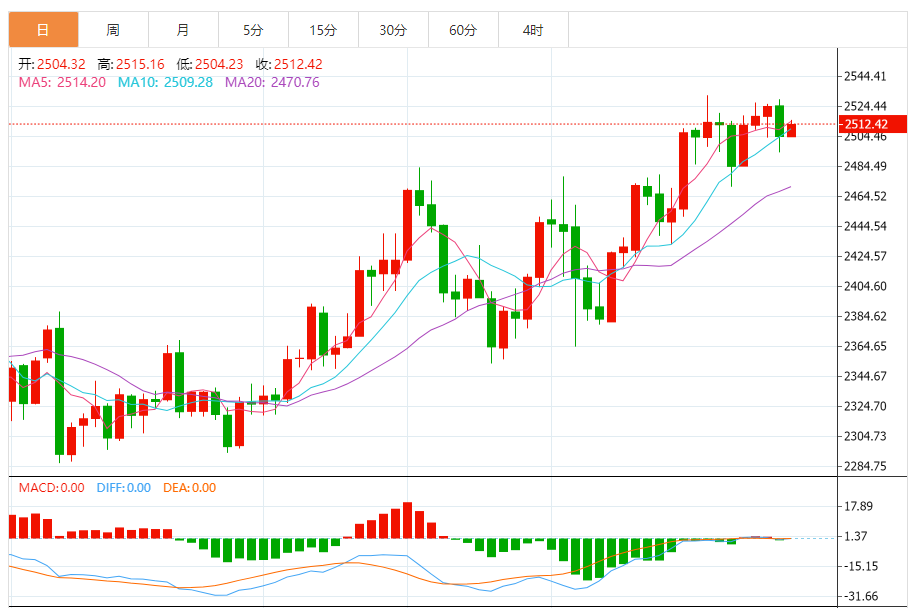Viewport: 916px width, 608px height.
Task: Open the 60分 timeframe tab
Action: coord(463,30)
